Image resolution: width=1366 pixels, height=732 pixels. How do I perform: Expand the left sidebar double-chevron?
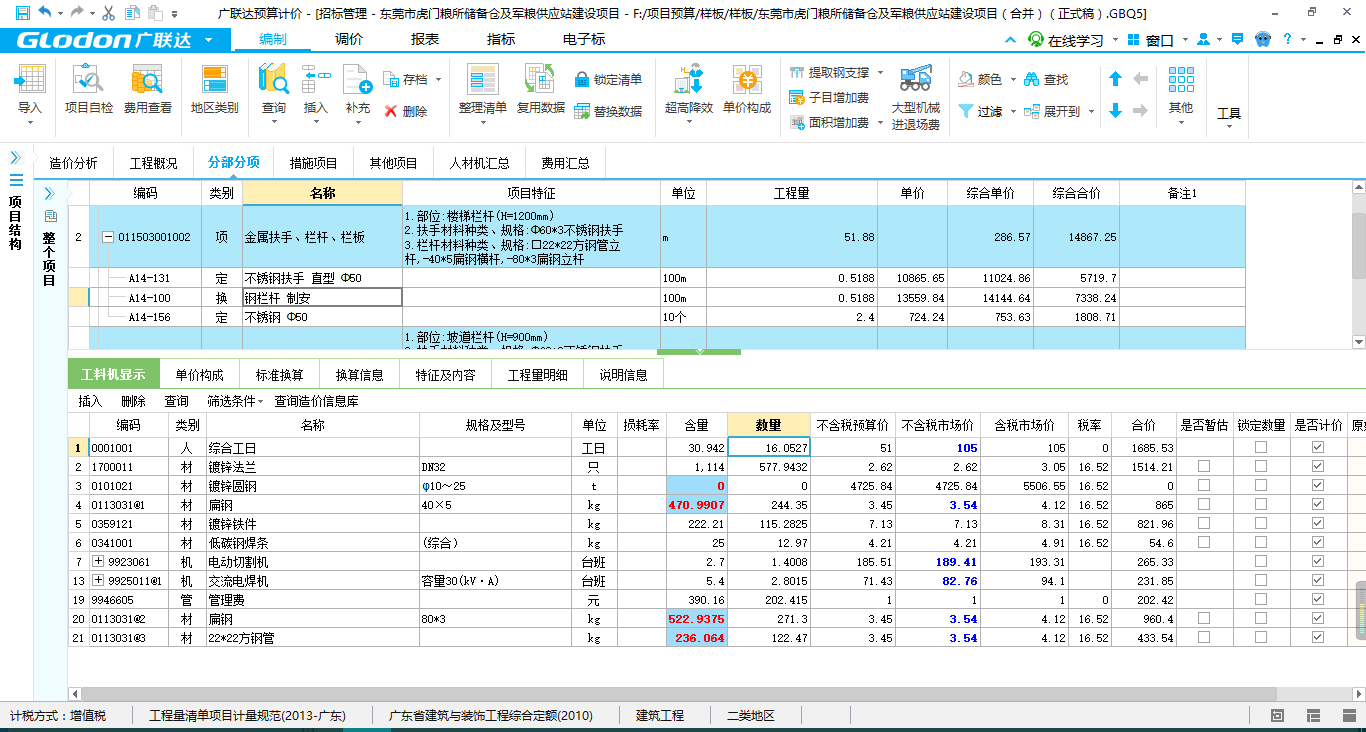pyautogui.click(x=15, y=157)
